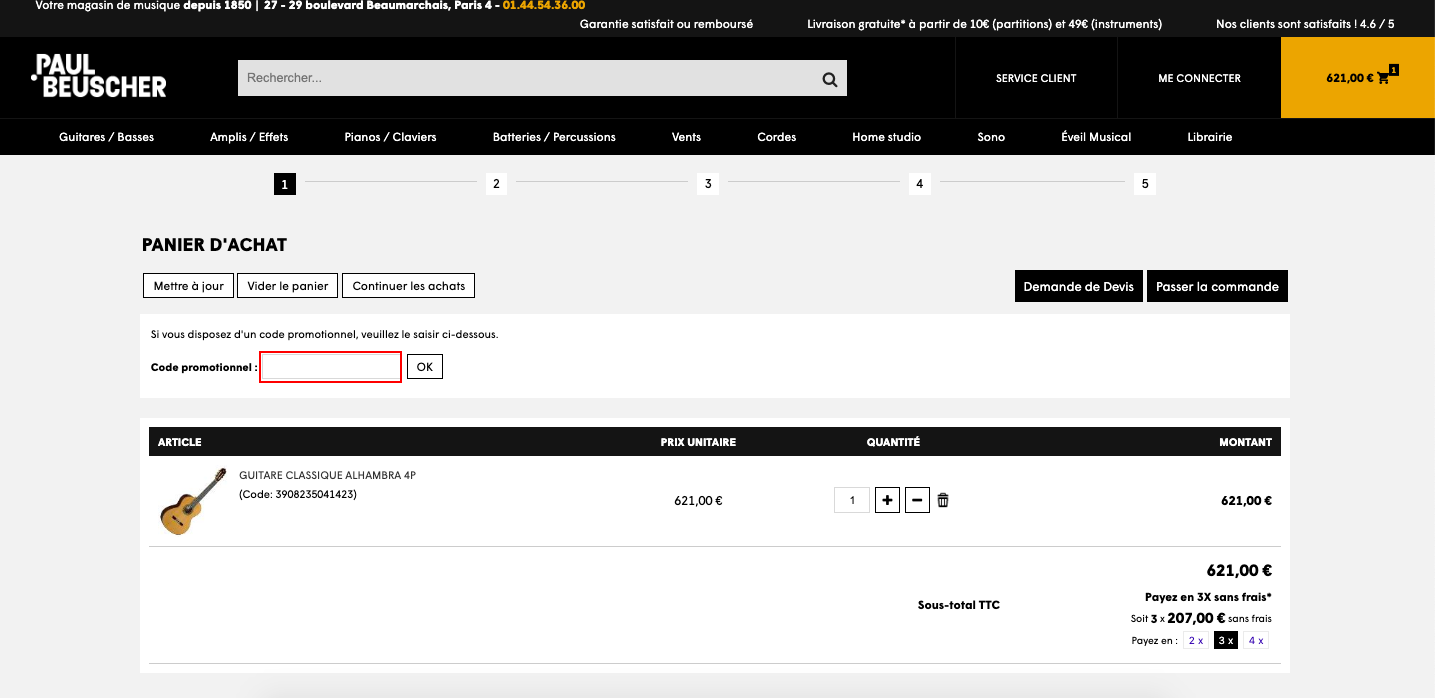Open the Guitares / Basses menu
The image size is (1435, 698).
click(107, 137)
